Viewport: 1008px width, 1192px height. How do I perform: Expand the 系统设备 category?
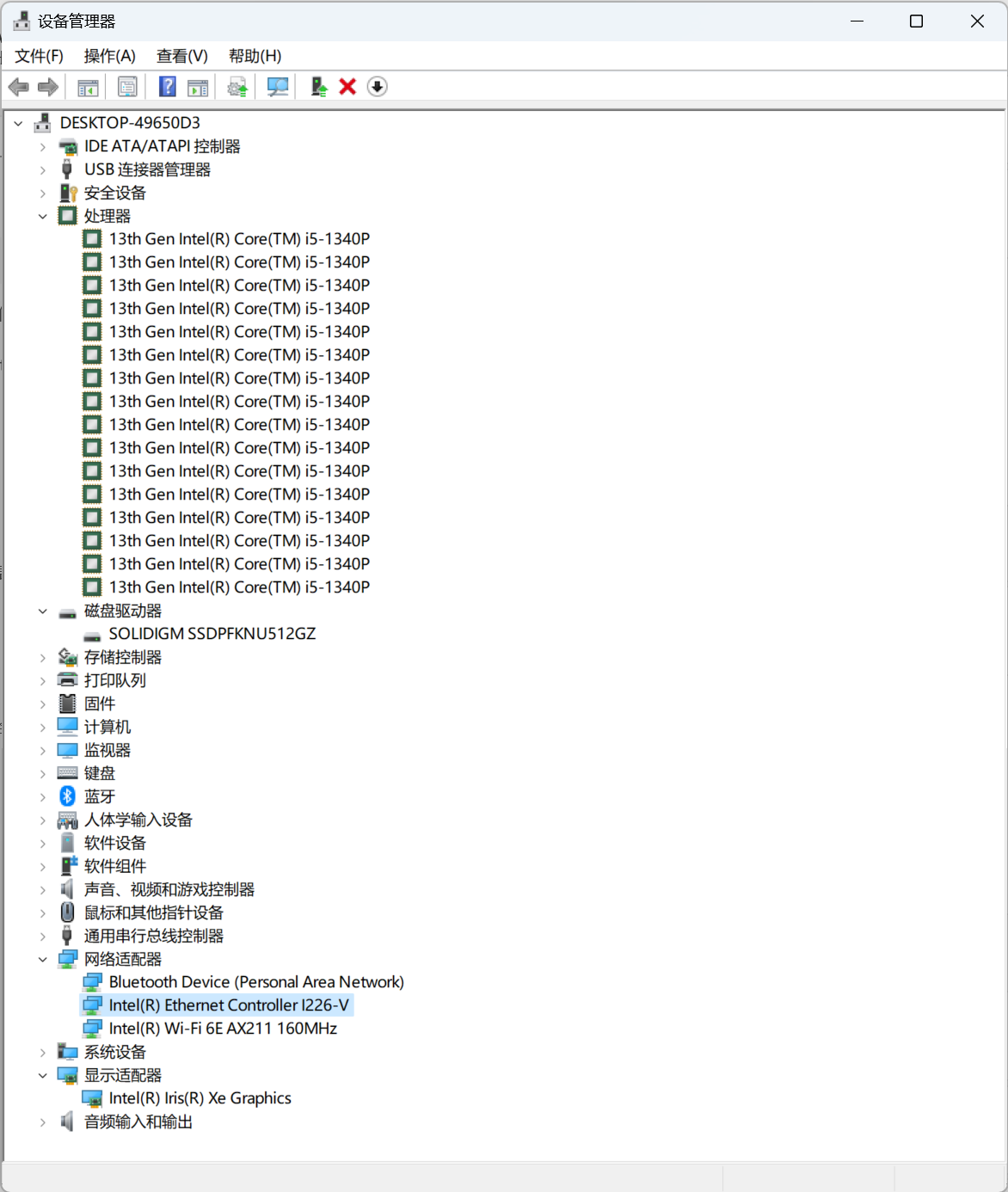(43, 1052)
